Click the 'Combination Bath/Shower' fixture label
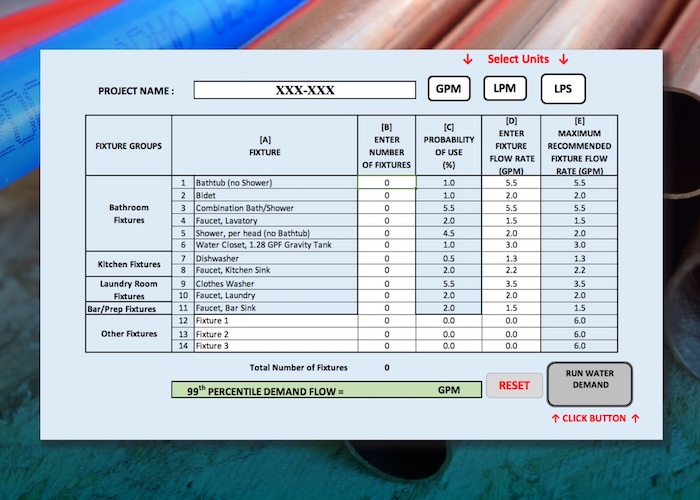 [245, 208]
